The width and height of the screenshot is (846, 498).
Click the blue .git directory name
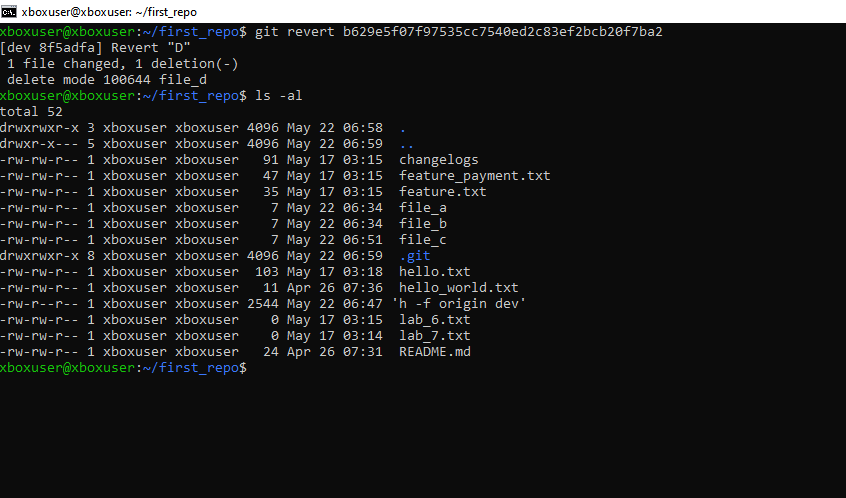pyautogui.click(x=414, y=256)
